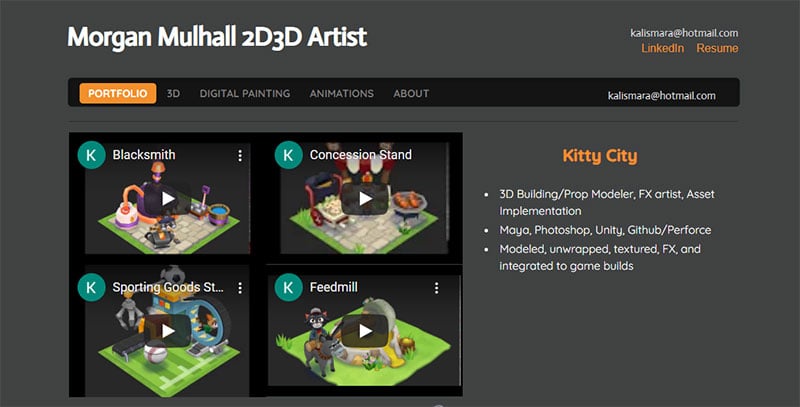
Task: Open the Resume link
Action: (x=717, y=48)
